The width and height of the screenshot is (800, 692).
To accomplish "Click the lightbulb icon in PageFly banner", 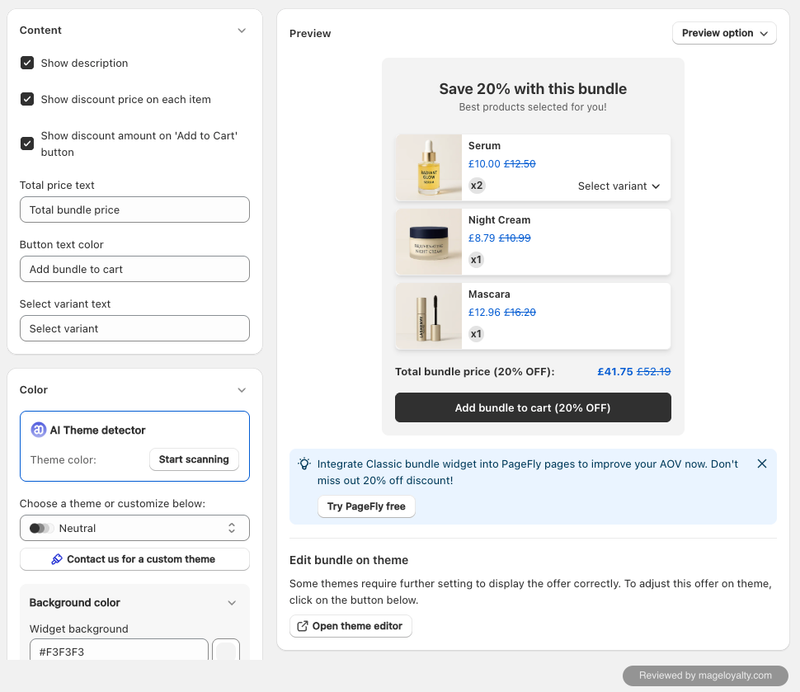I will point(304,464).
